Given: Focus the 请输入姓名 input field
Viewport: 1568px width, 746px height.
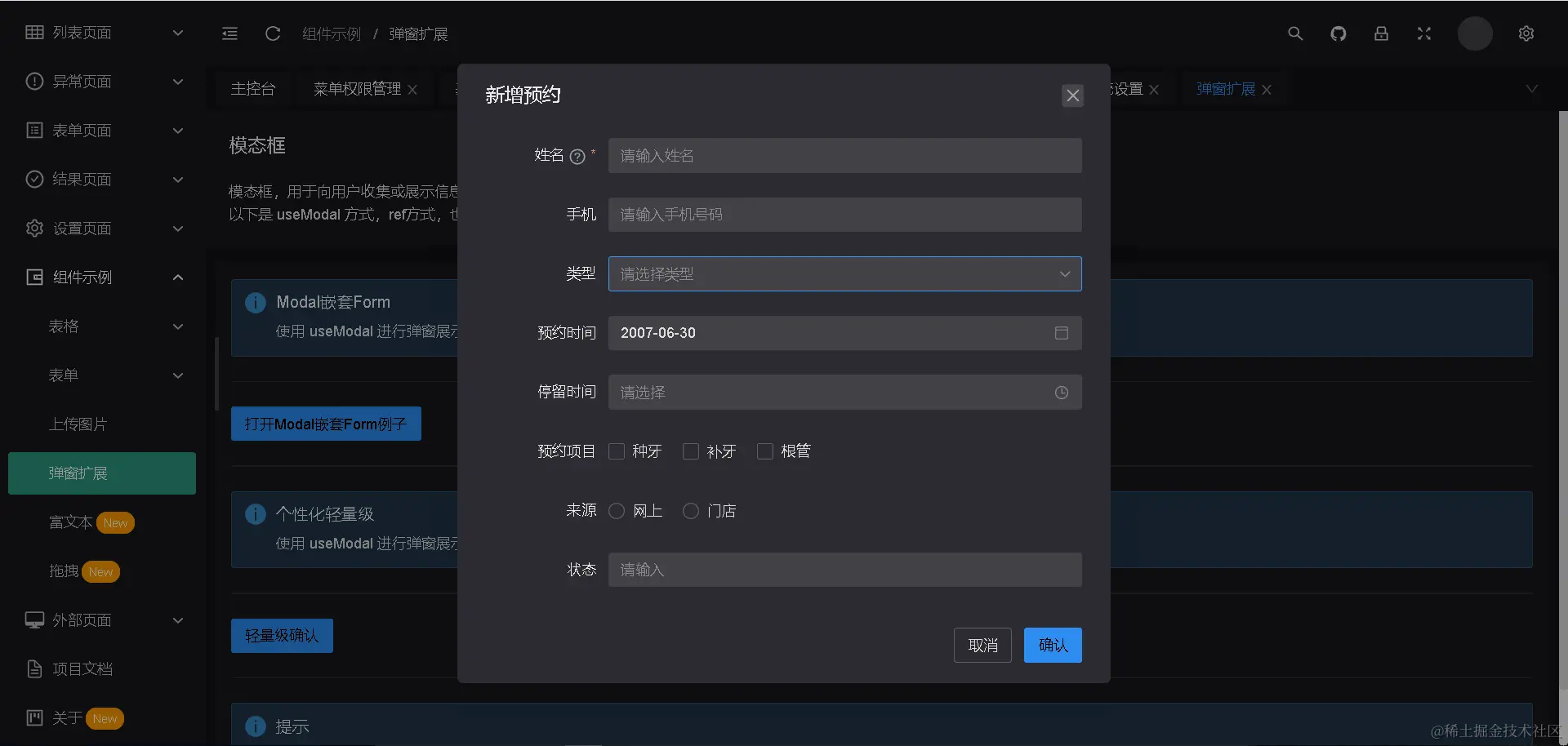Looking at the screenshot, I should pyautogui.click(x=845, y=156).
